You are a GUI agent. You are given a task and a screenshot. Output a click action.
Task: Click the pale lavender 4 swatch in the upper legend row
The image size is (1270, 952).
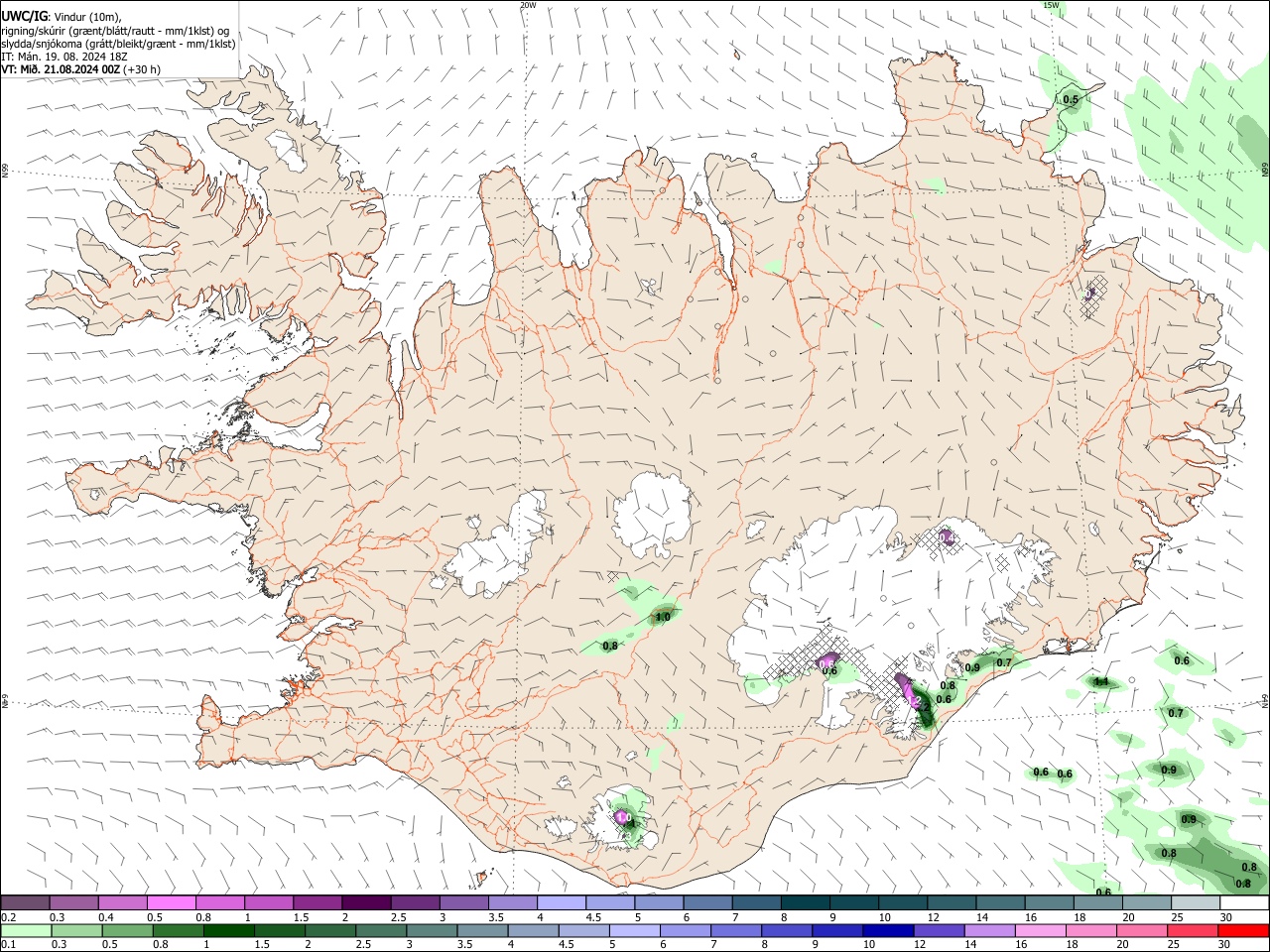click(562, 903)
